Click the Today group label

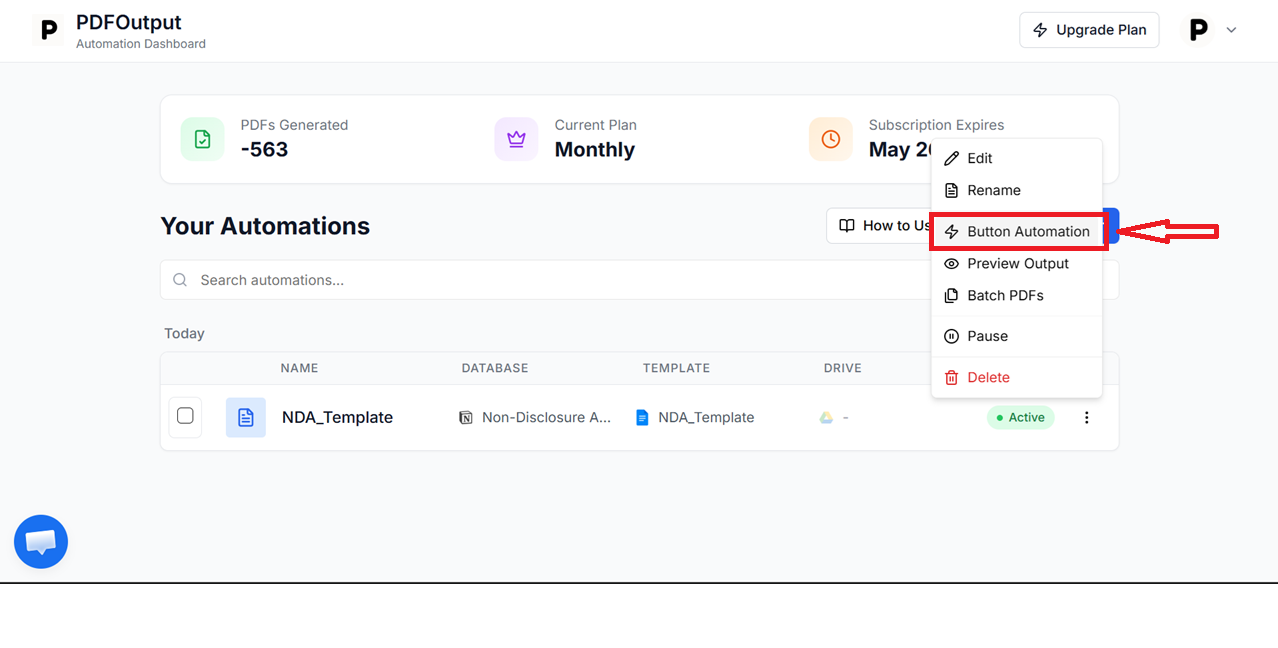click(184, 333)
